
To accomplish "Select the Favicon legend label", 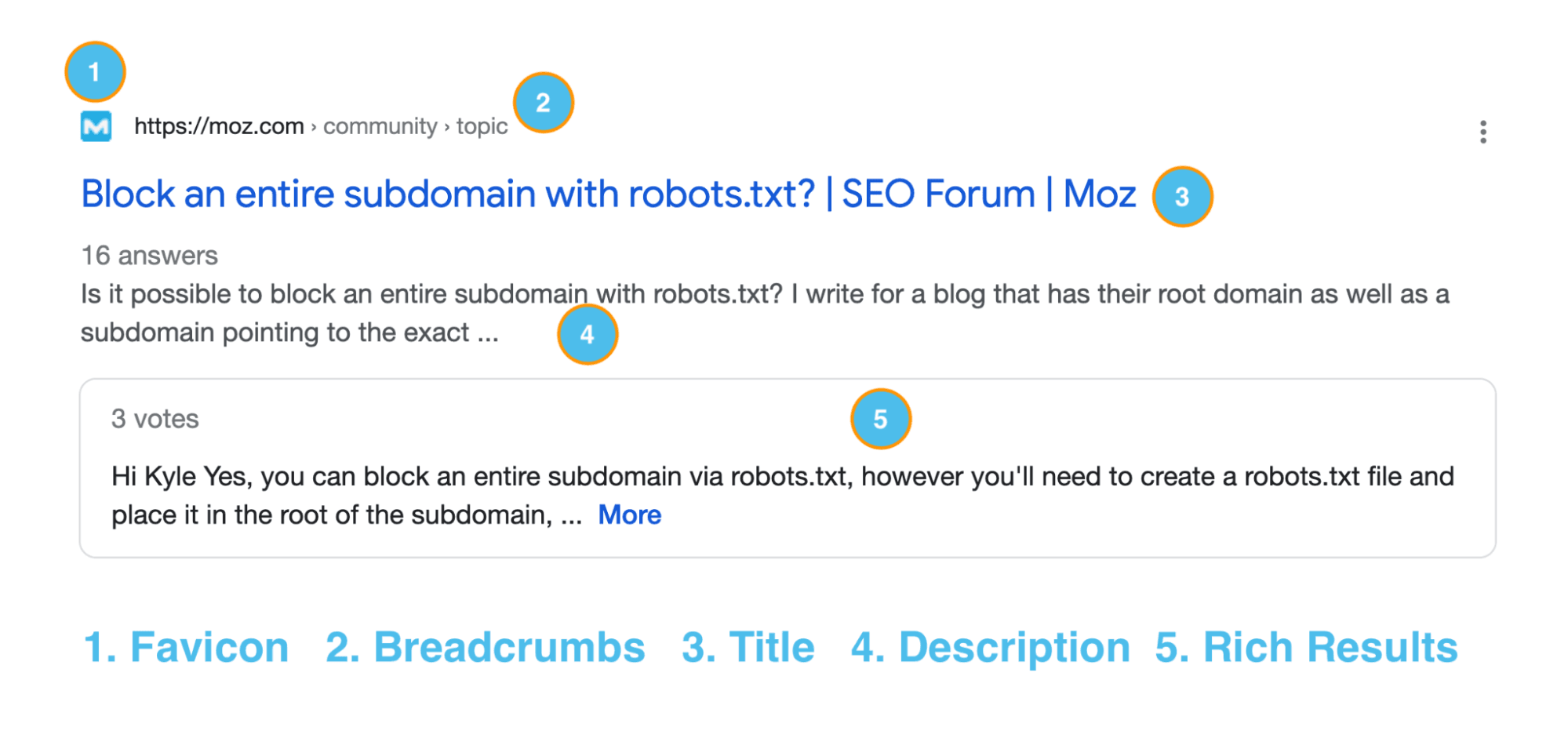I will 187,646.
